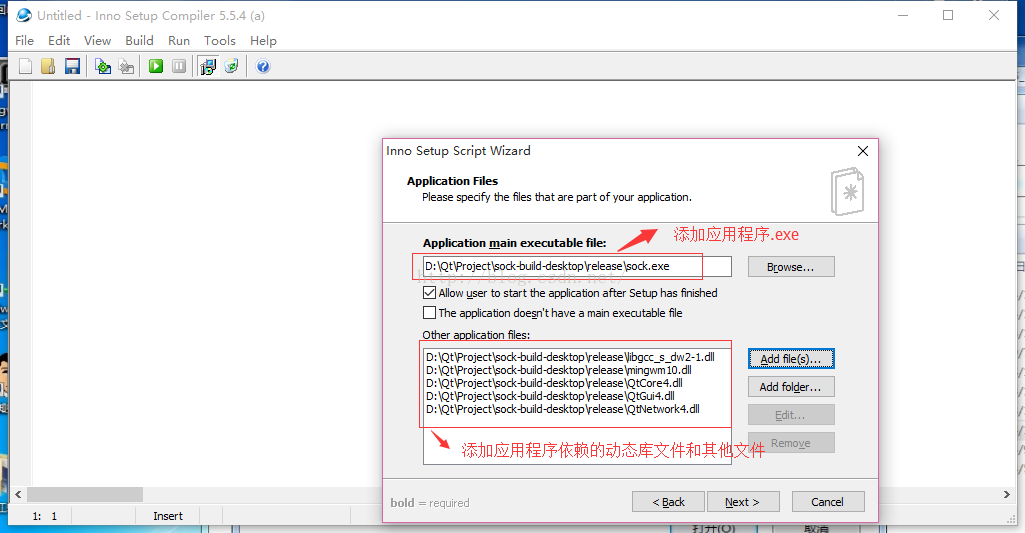Click the Target Setup toolbar icon

tap(208, 66)
